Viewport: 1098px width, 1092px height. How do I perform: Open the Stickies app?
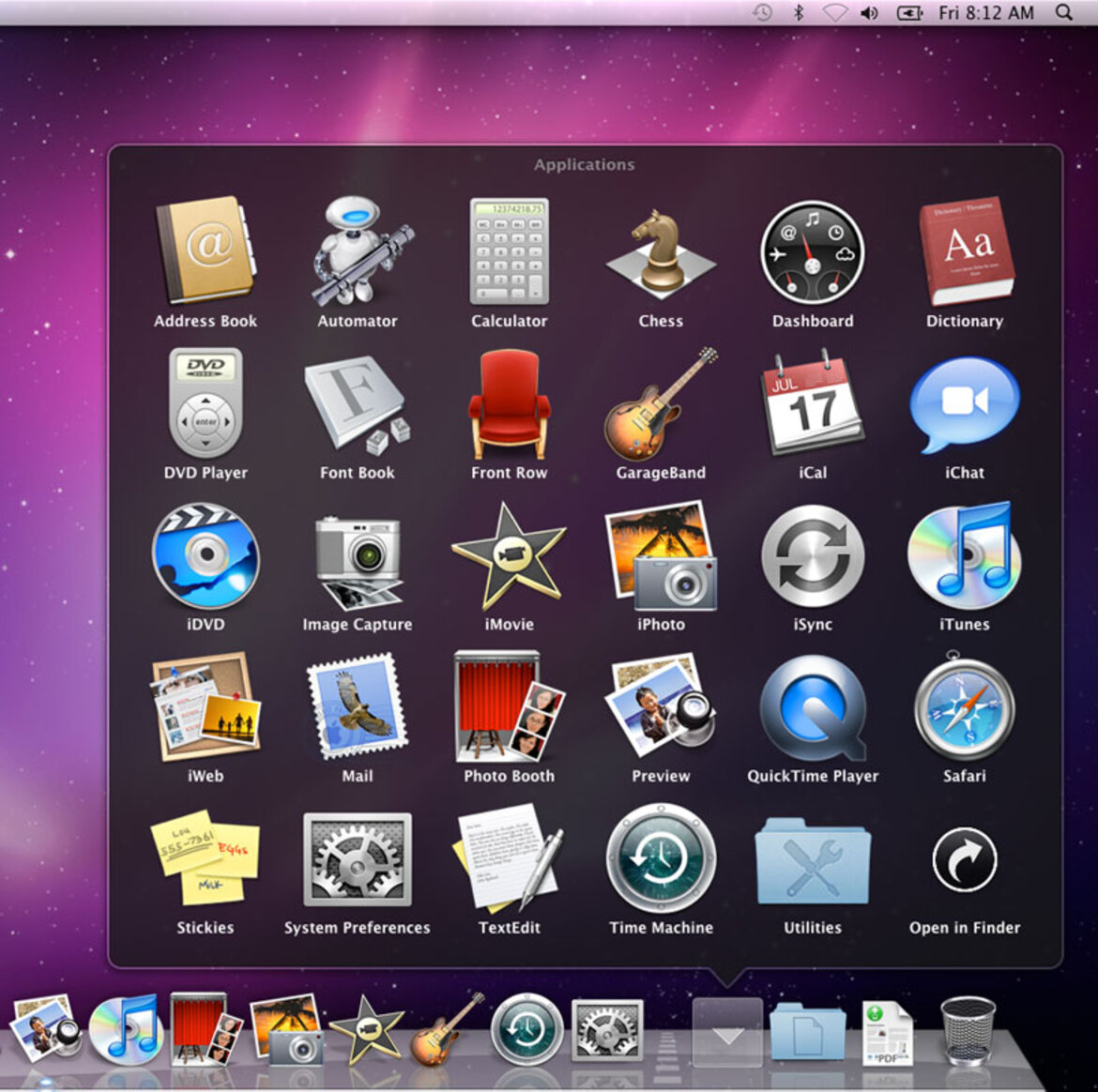point(206,857)
